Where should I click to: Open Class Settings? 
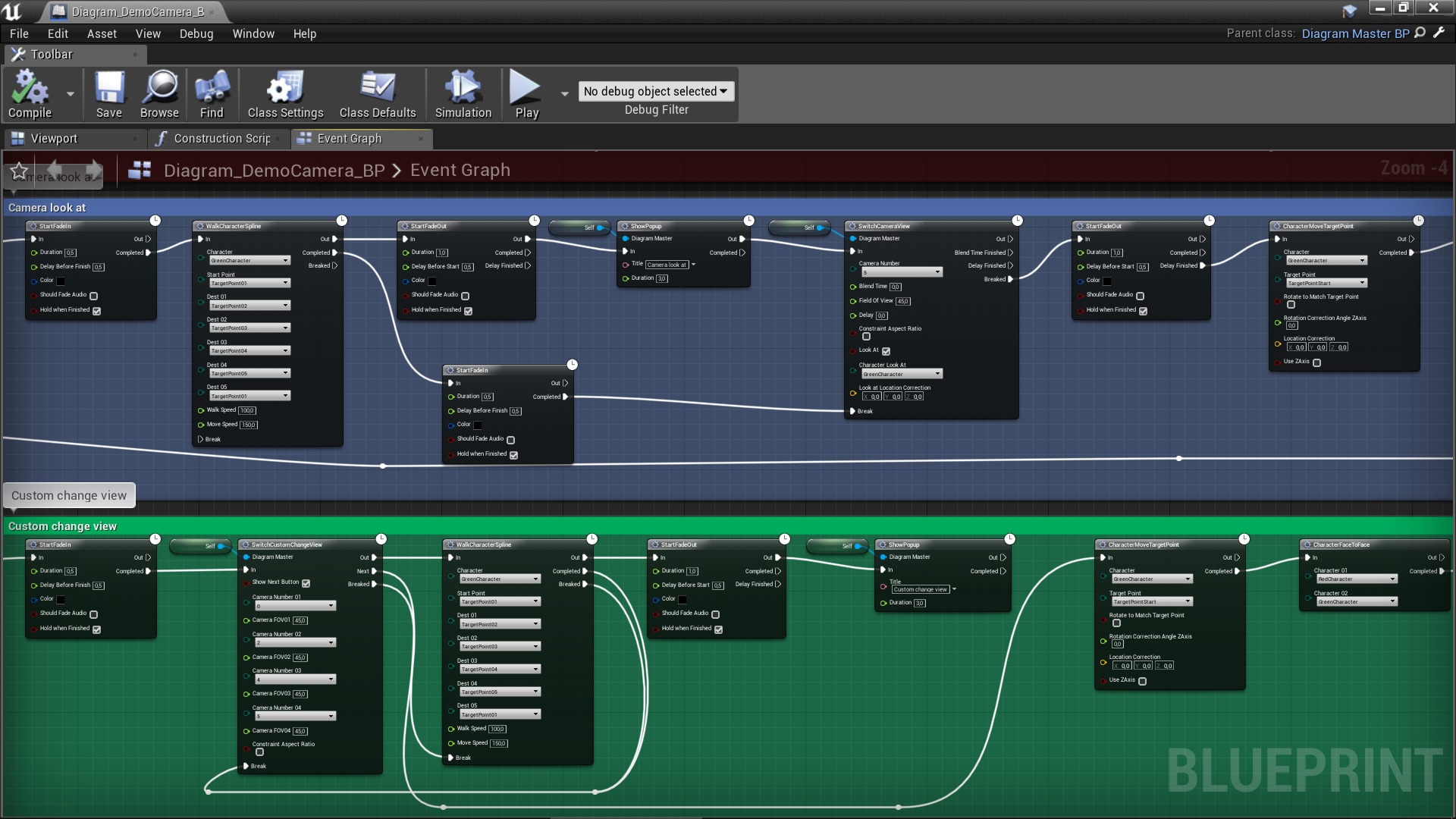point(284,93)
